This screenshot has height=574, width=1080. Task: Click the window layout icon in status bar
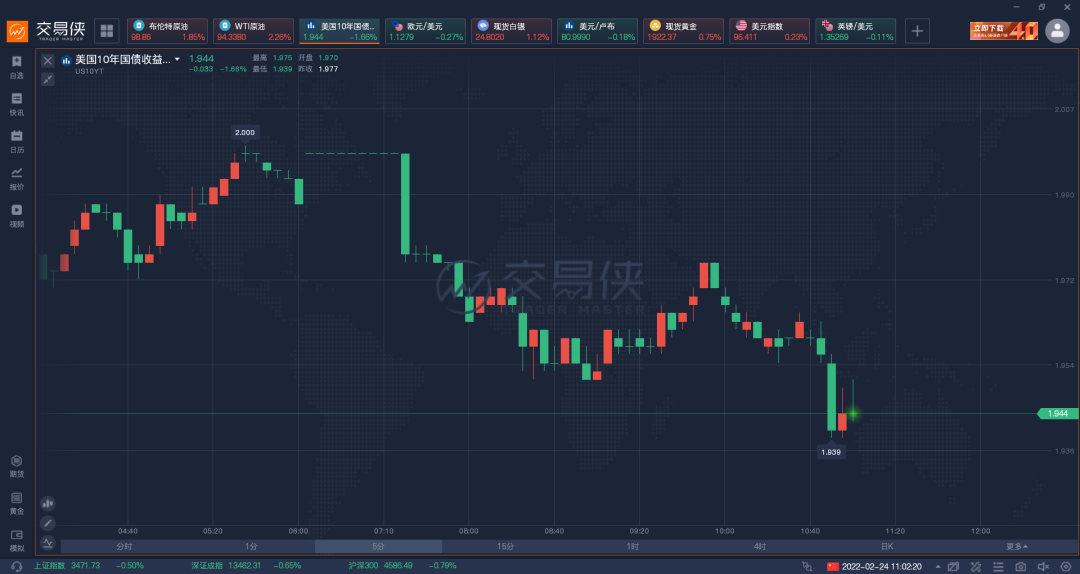click(x=953, y=566)
